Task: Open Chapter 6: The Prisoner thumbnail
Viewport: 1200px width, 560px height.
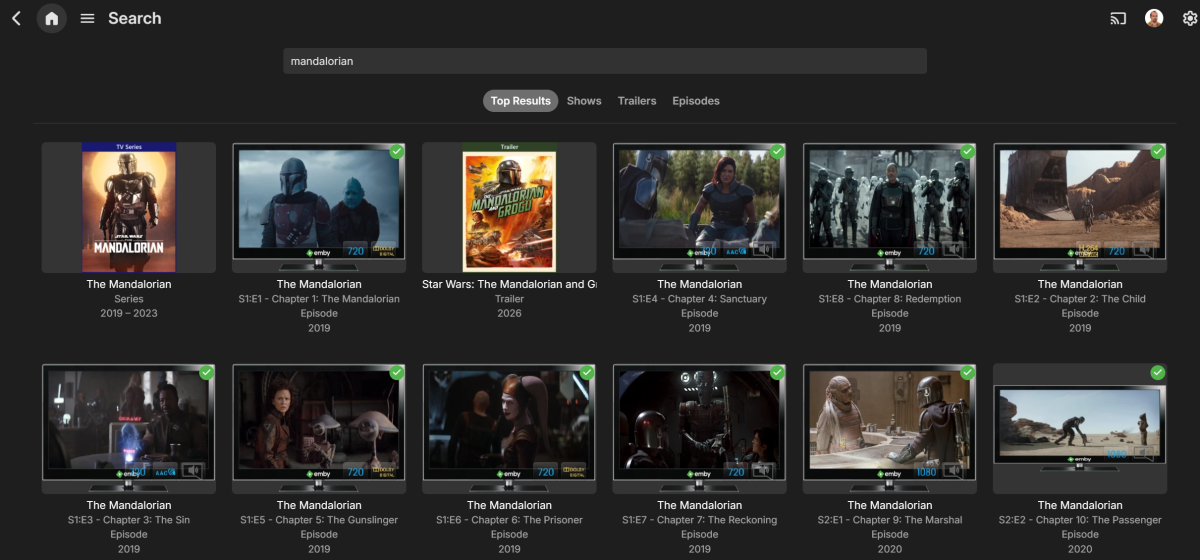Action: click(x=509, y=429)
